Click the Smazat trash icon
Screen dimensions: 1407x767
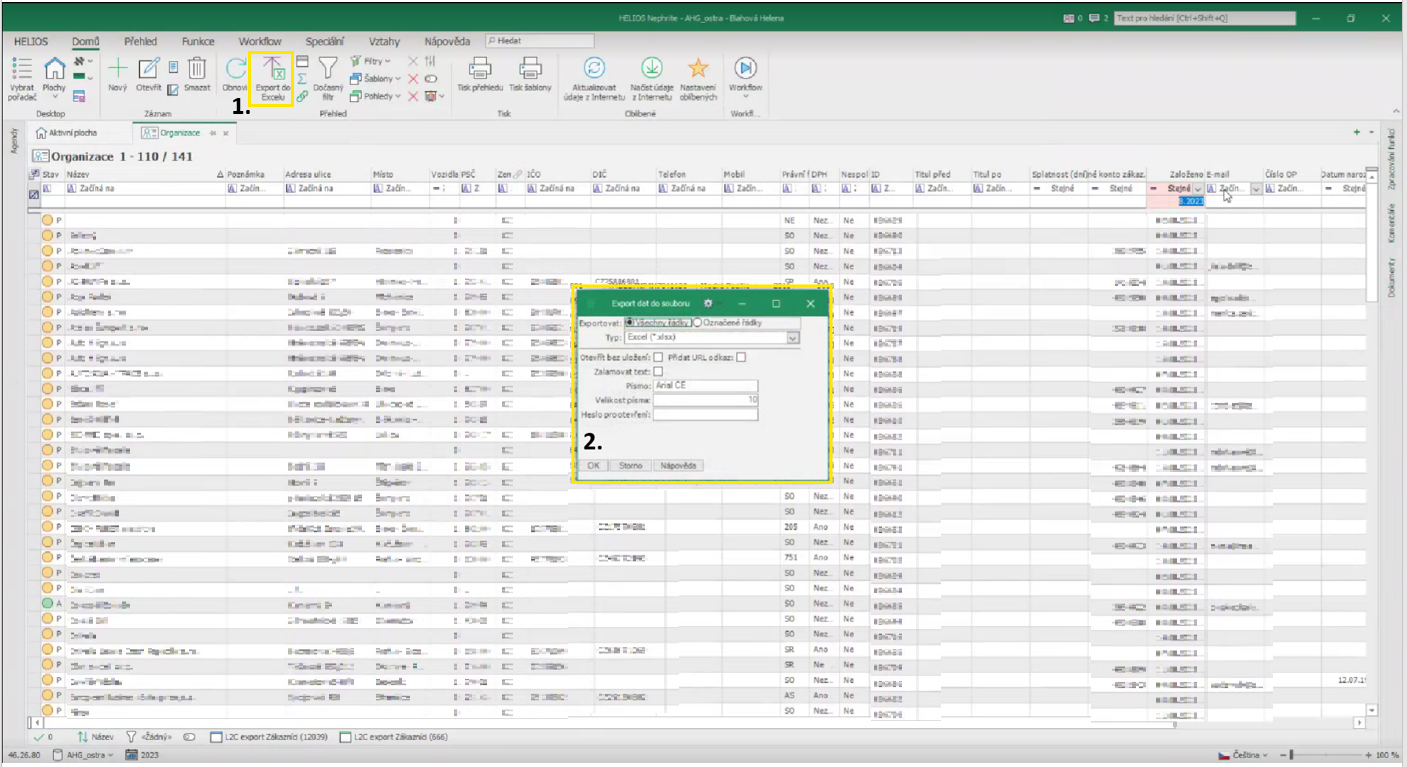(197, 70)
